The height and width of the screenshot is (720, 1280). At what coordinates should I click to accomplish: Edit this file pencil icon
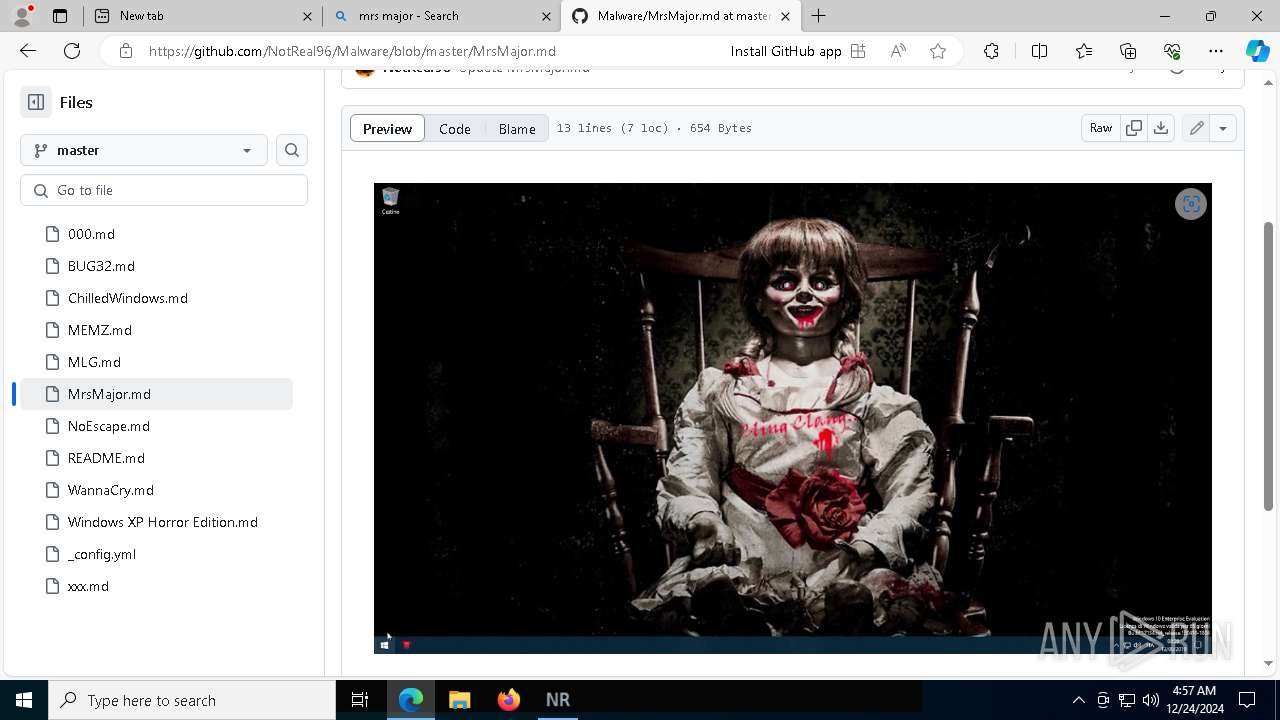click(1196, 128)
